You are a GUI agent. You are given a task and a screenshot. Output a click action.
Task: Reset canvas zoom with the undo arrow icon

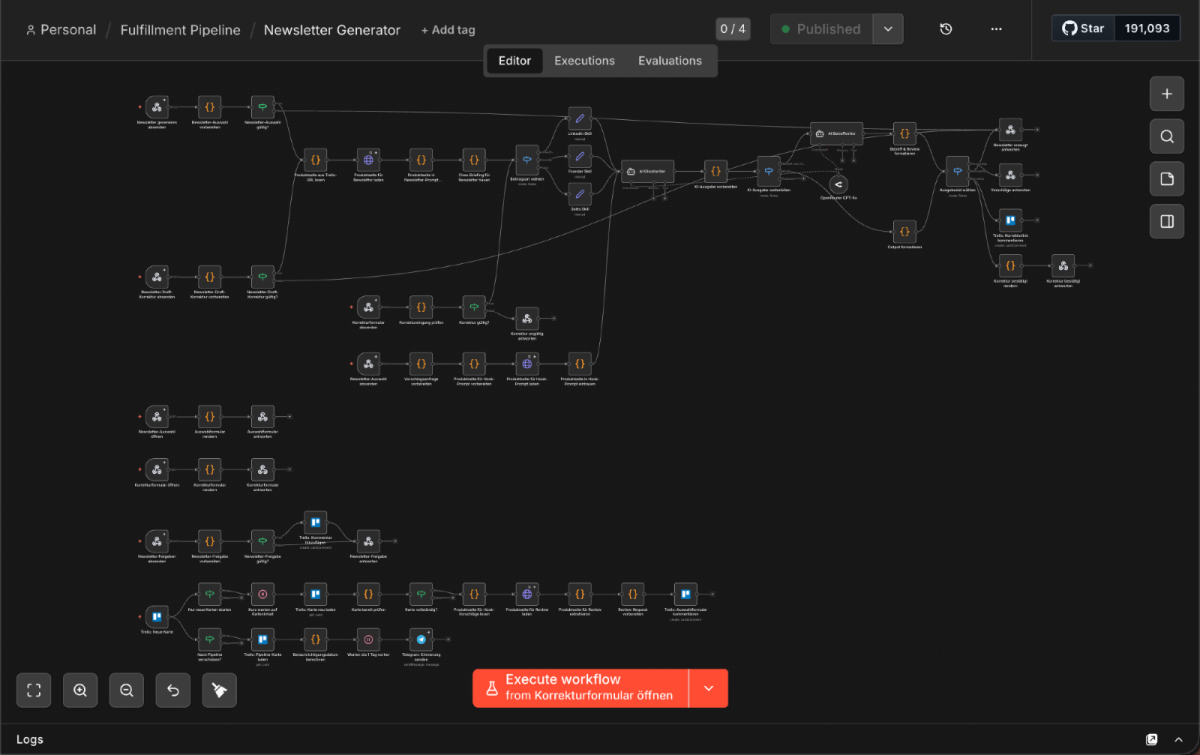point(173,690)
